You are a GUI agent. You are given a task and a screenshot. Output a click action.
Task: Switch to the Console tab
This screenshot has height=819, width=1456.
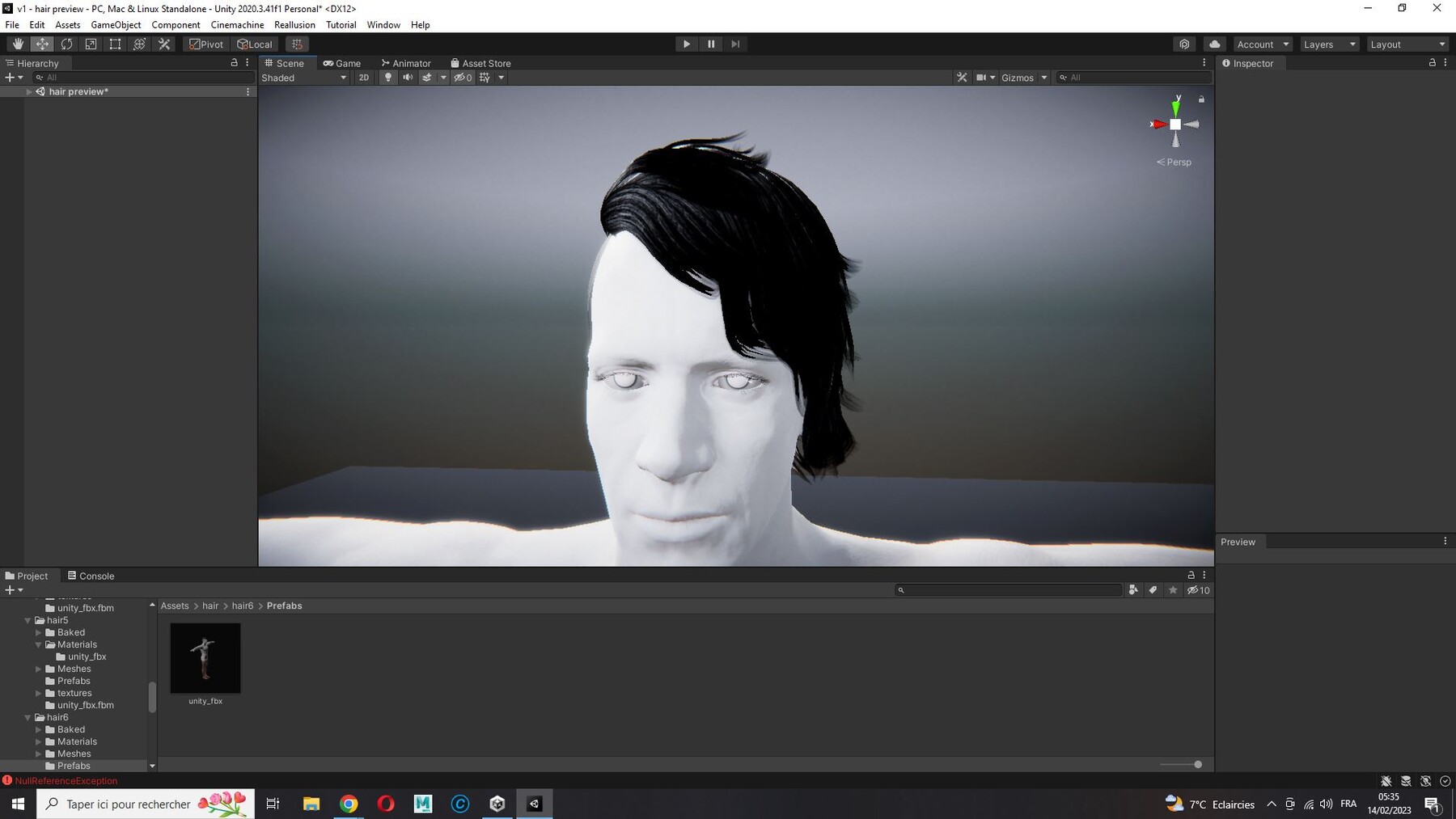91,576
